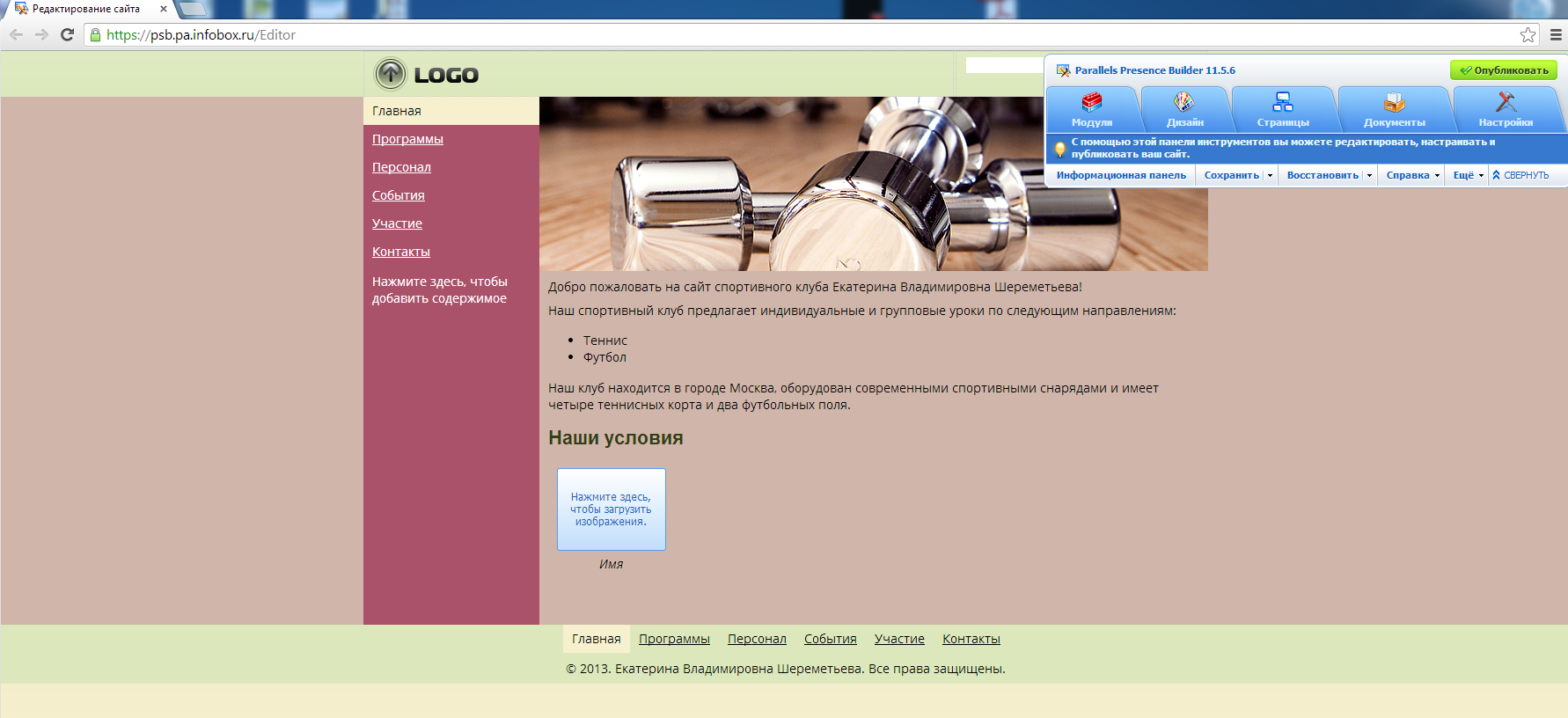
Task: Click the LOGO upload arrow image
Action: click(391, 75)
